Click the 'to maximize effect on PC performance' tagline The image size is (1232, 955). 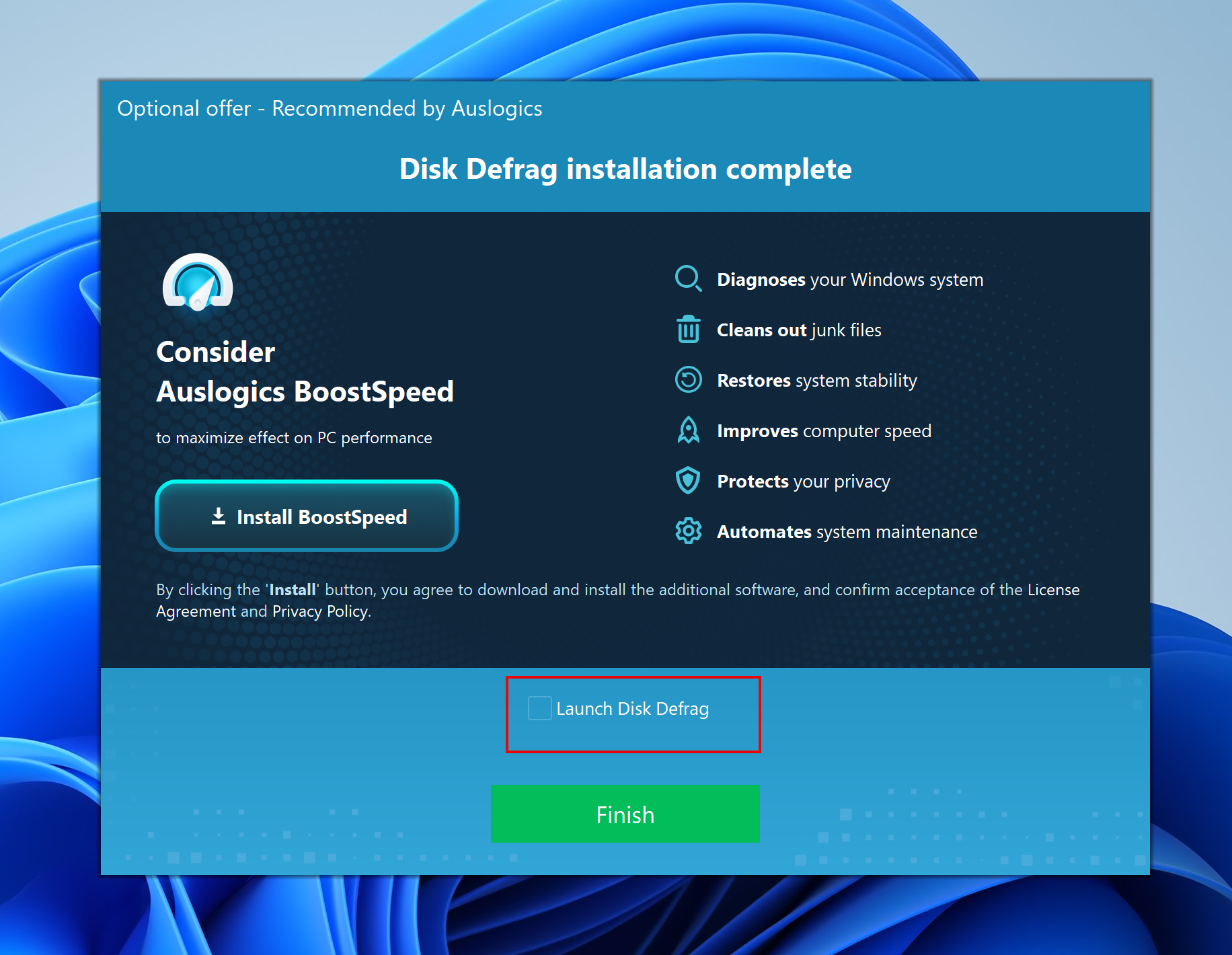click(294, 438)
